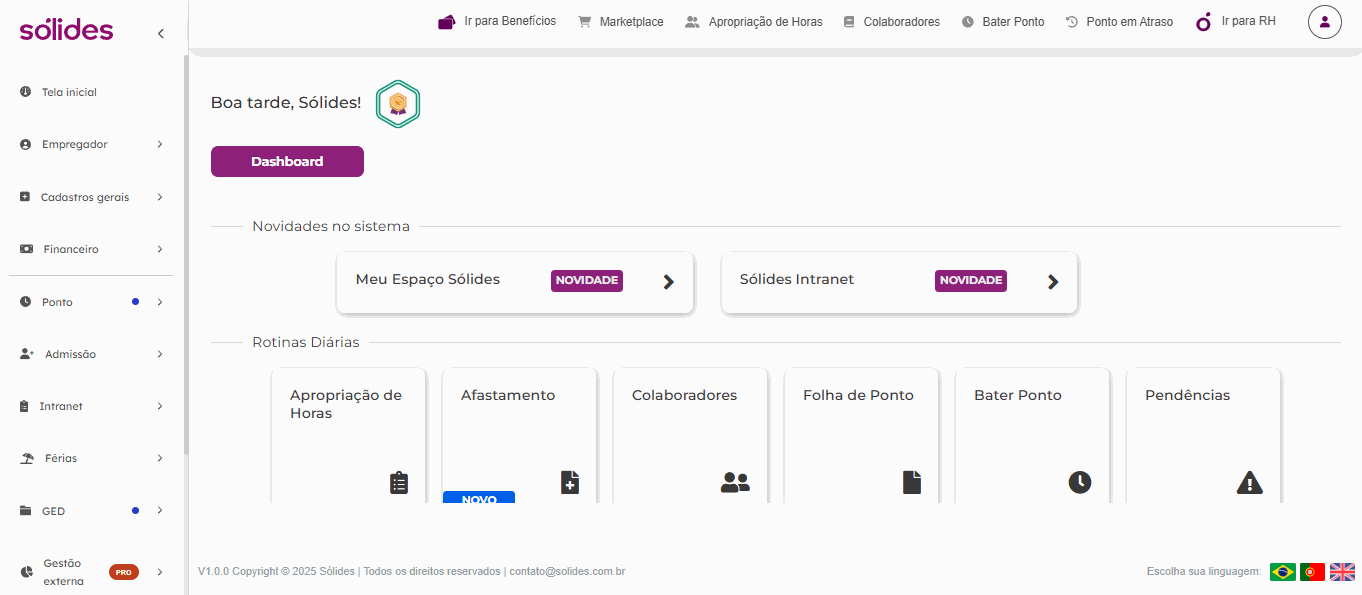1362x595 pixels.
Task: Open the Pendências warning card
Action: pyautogui.click(x=1204, y=435)
